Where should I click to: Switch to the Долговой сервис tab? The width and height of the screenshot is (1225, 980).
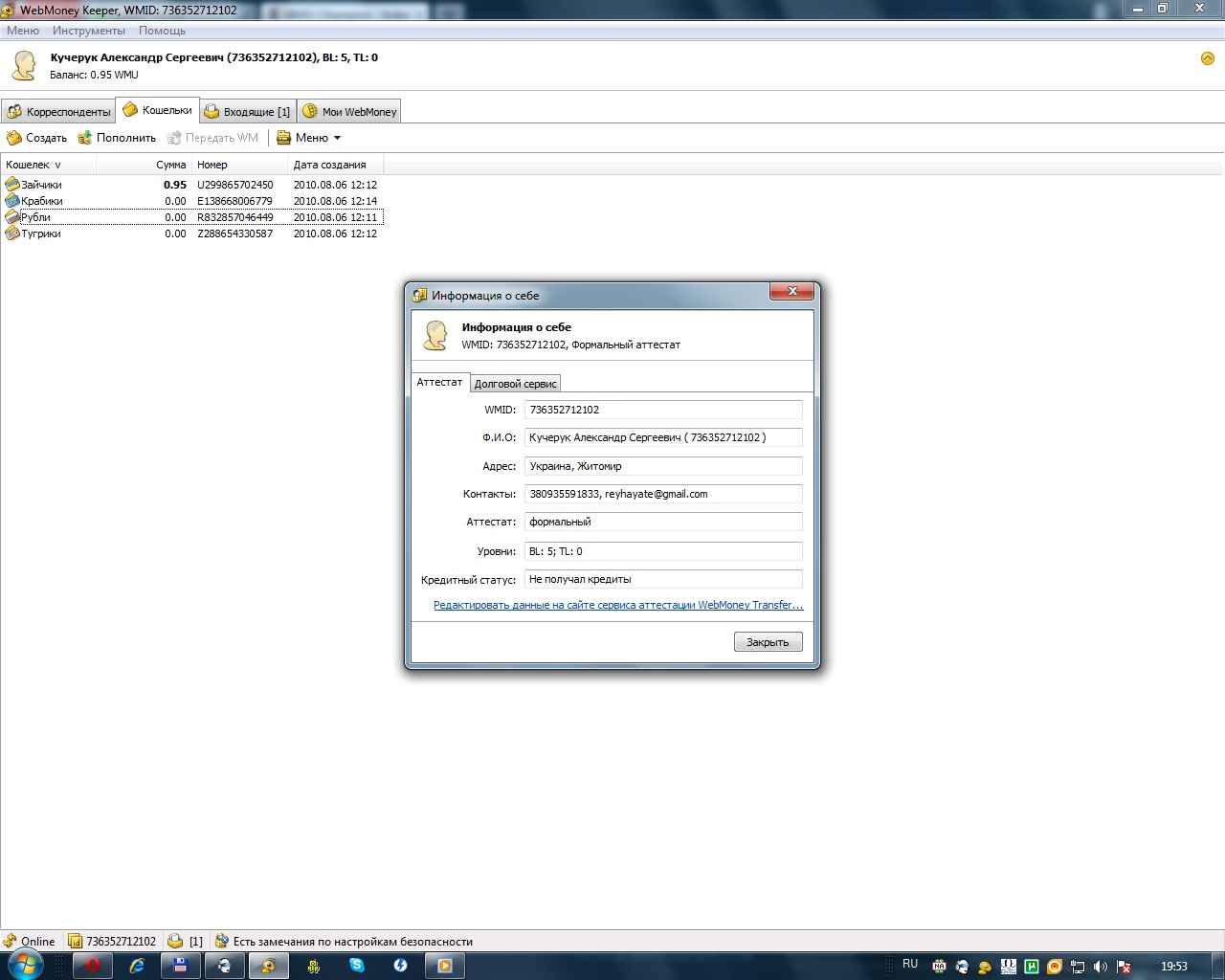(515, 384)
